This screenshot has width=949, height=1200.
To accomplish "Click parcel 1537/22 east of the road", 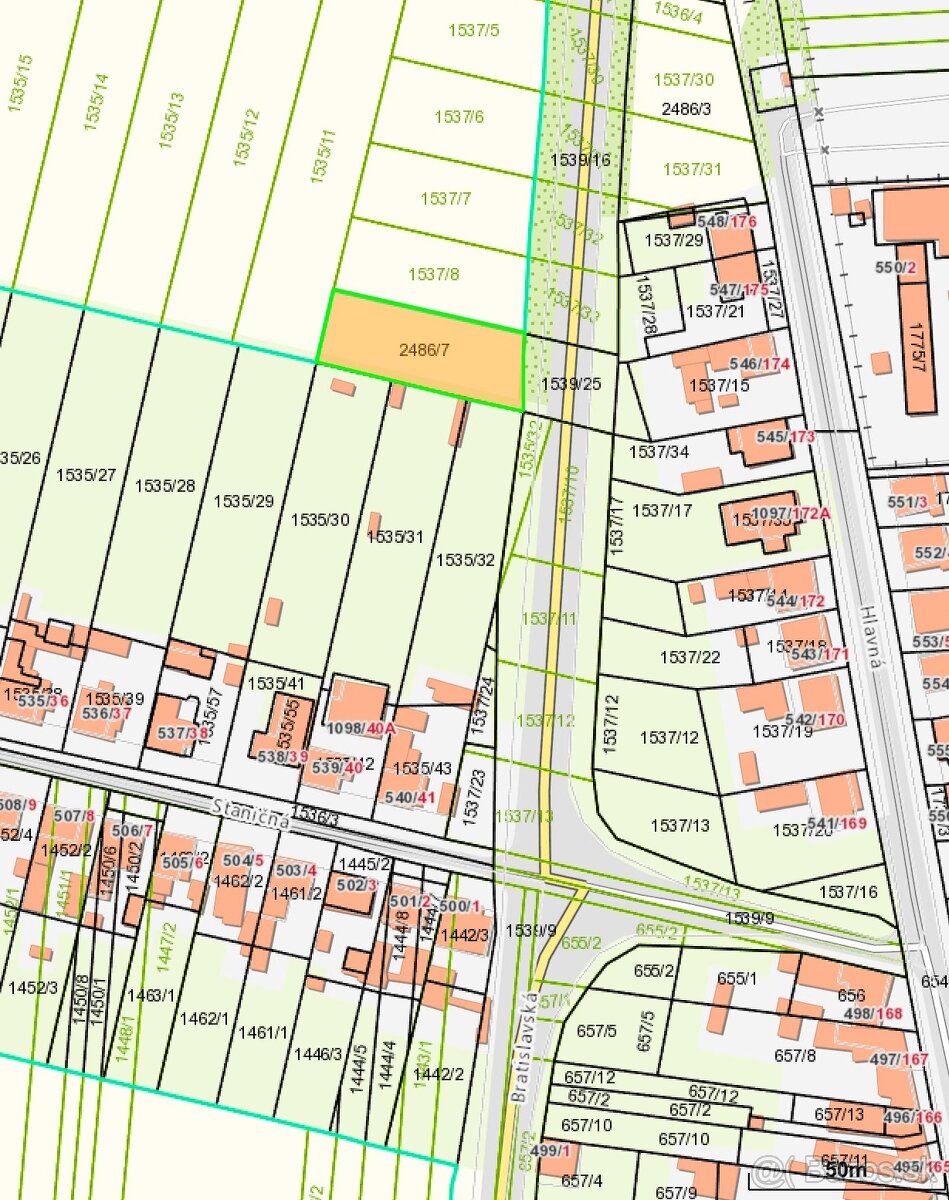I will coord(690,657).
